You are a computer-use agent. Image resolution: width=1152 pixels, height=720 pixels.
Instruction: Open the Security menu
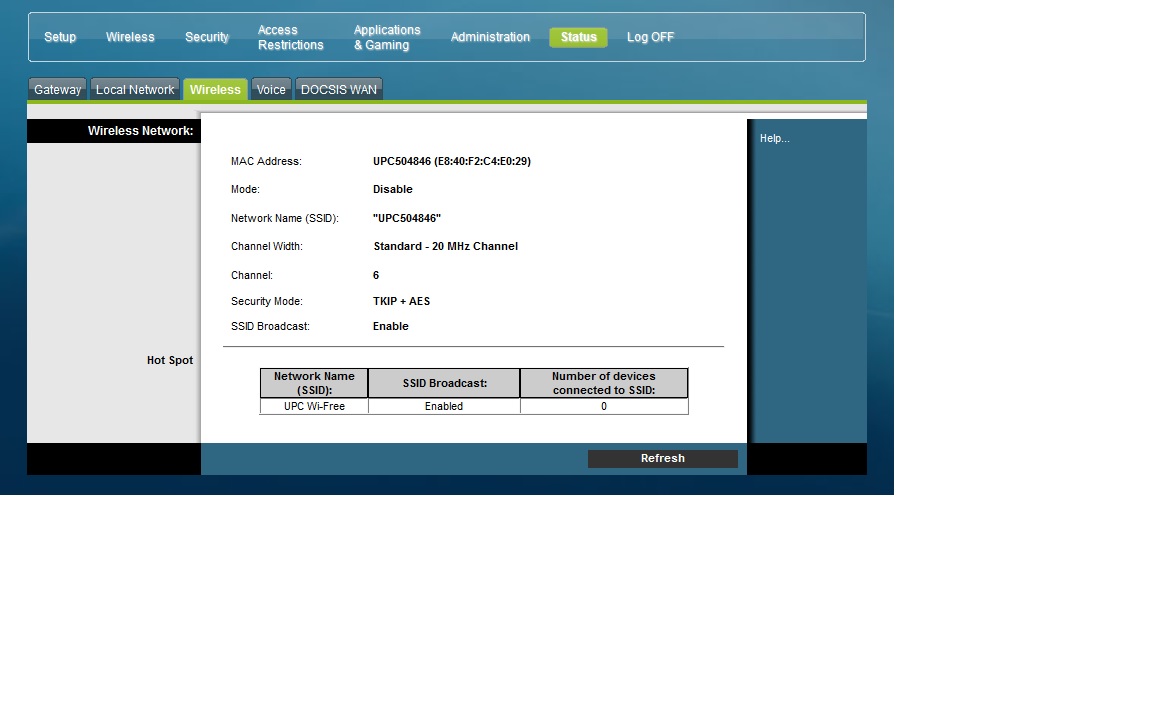coord(207,37)
